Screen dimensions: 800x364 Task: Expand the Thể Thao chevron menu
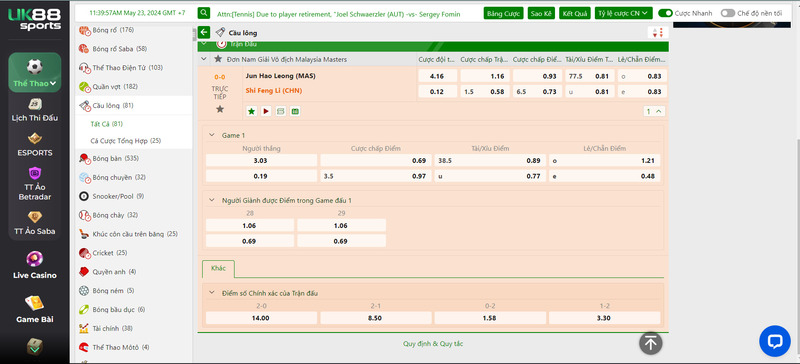click(x=53, y=84)
